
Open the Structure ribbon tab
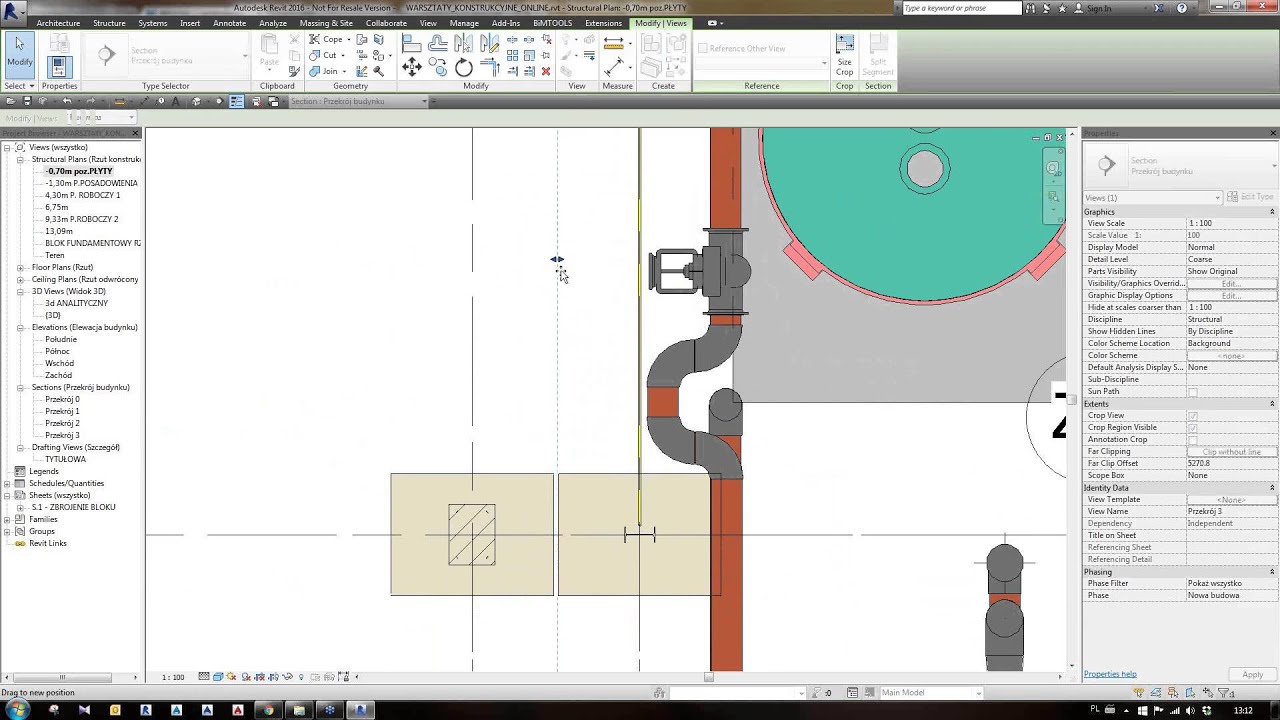pos(109,23)
